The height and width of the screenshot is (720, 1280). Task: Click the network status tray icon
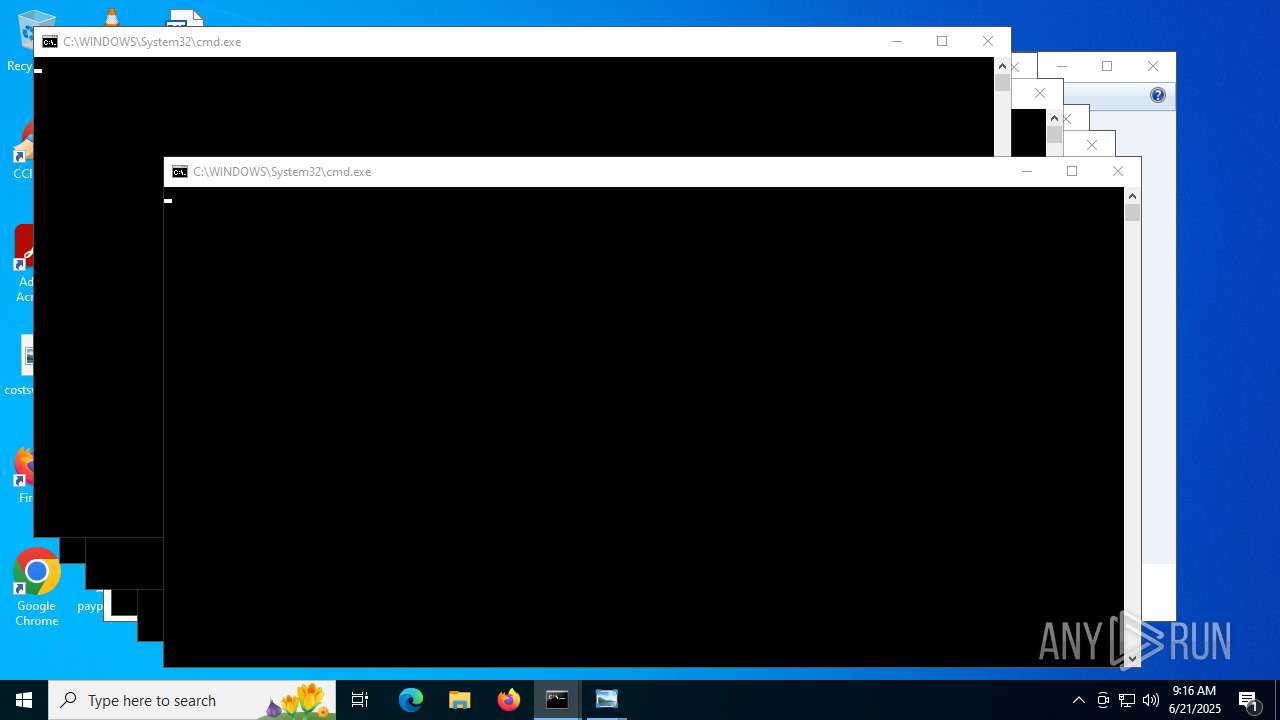[1127, 700]
